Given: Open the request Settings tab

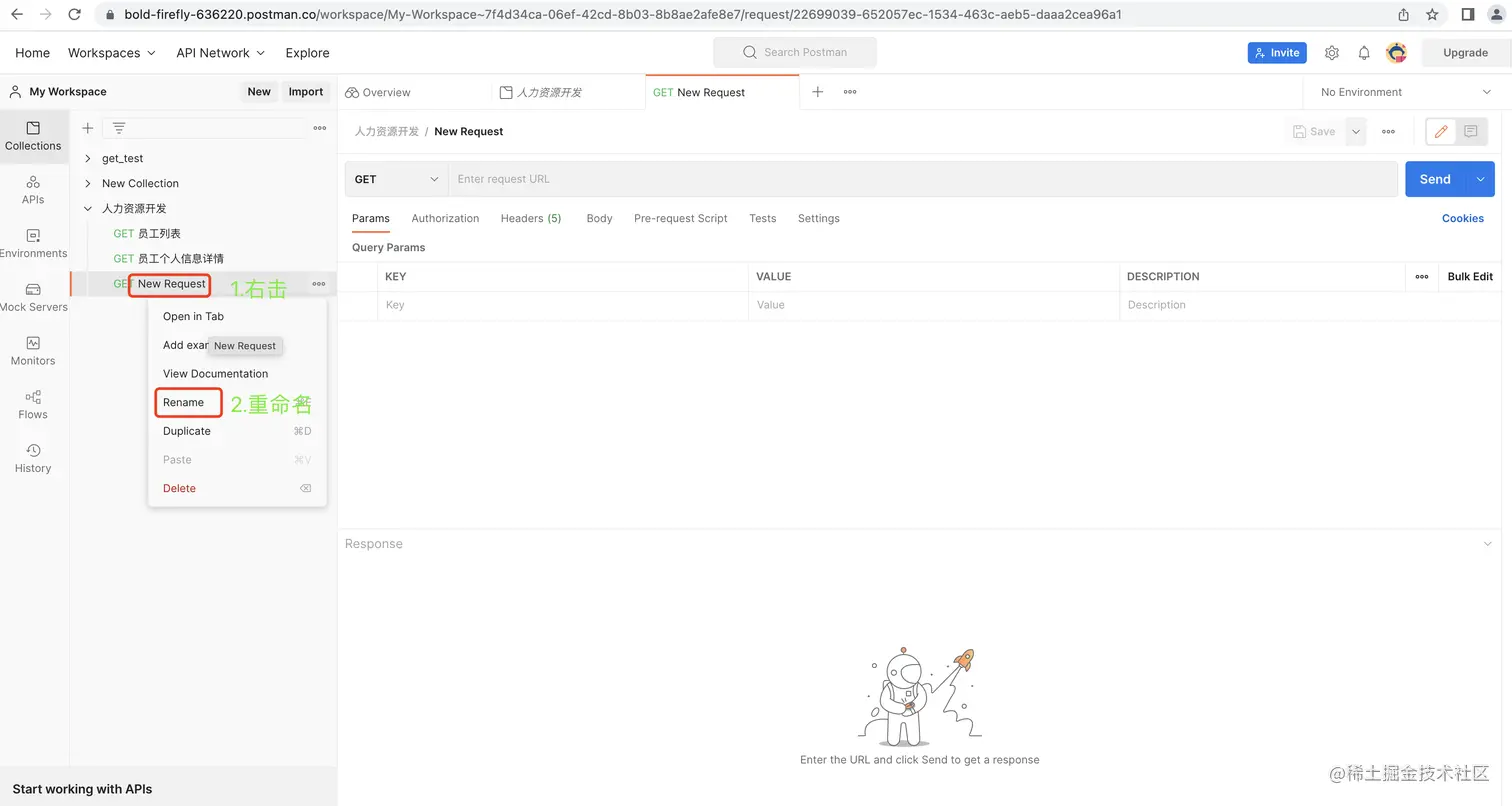Looking at the screenshot, I should [x=819, y=219].
